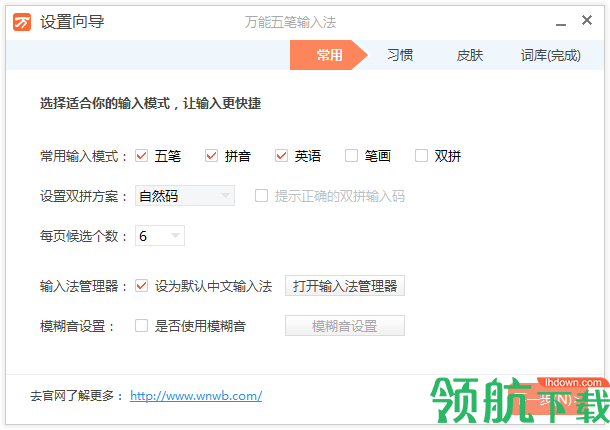Enable the 五笔 input mode checkbox

click(142, 156)
